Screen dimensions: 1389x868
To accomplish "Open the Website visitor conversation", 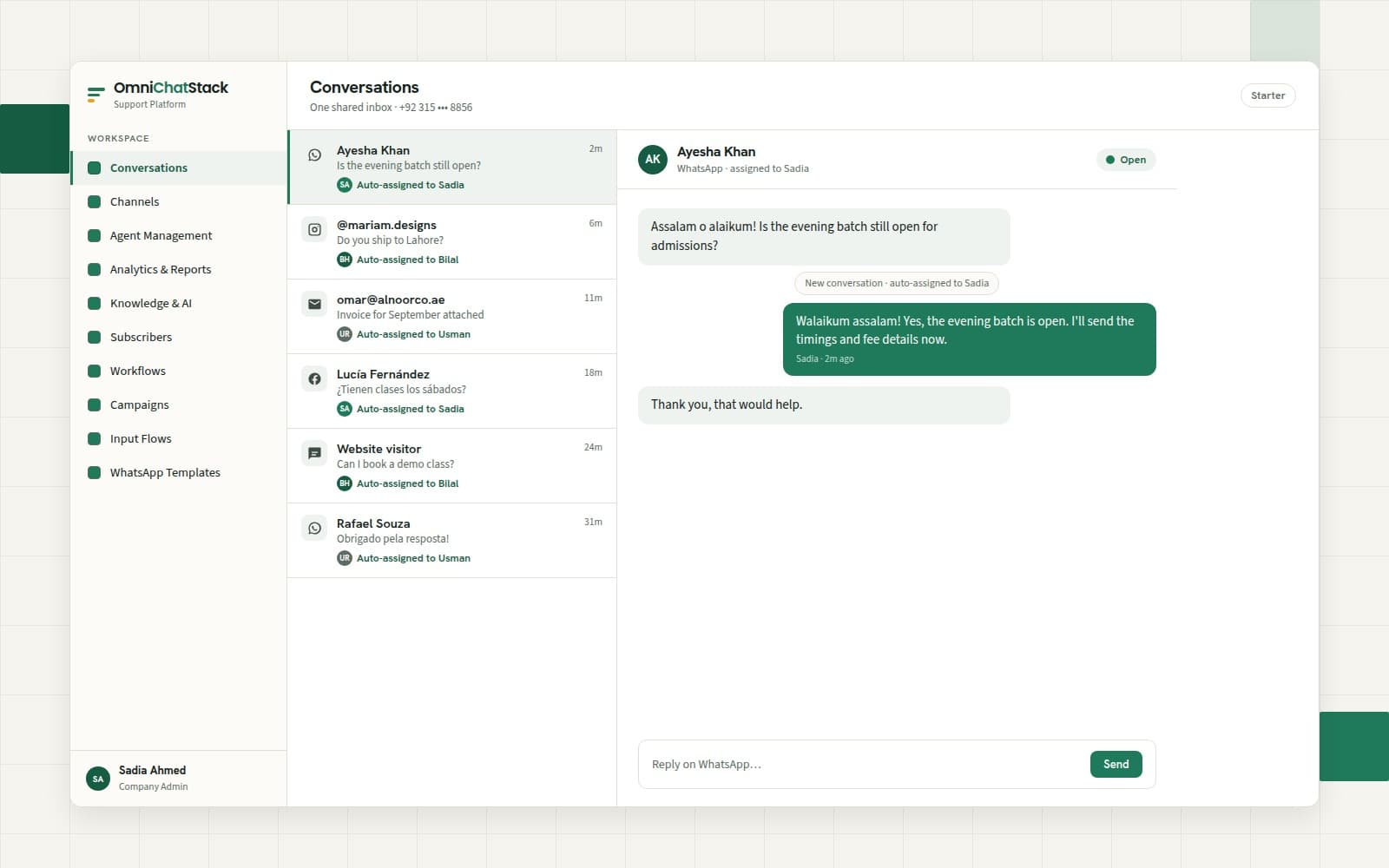I will pyautogui.click(x=451, y=466).
